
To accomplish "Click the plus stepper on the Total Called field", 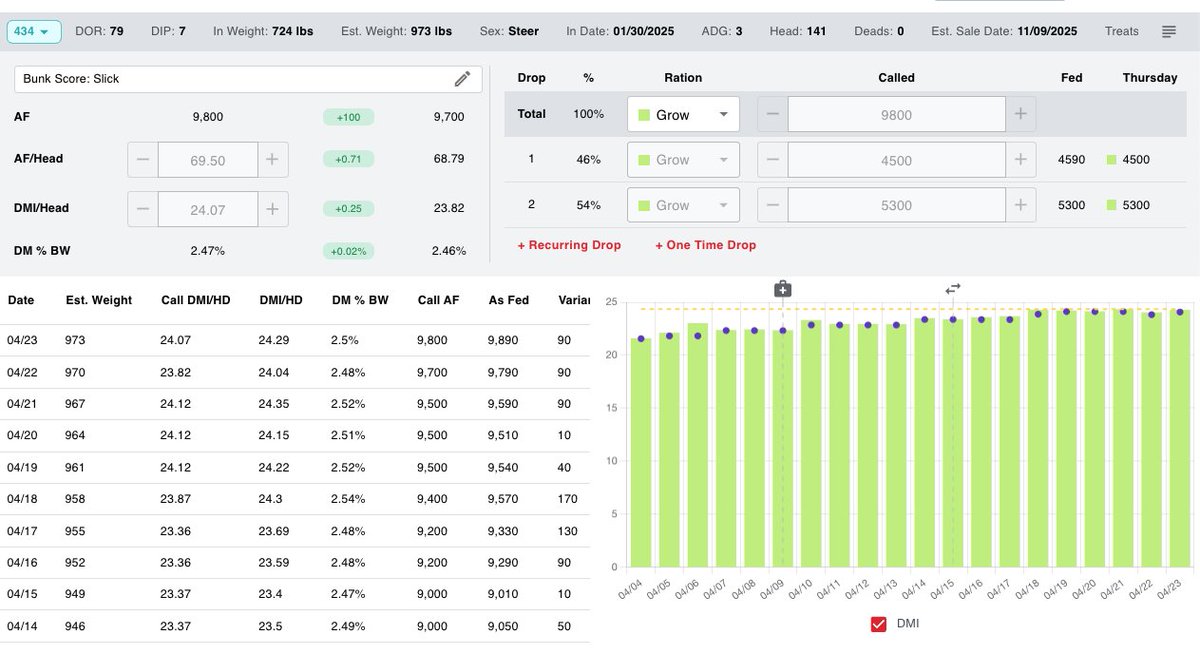I will pos(1021,114).
